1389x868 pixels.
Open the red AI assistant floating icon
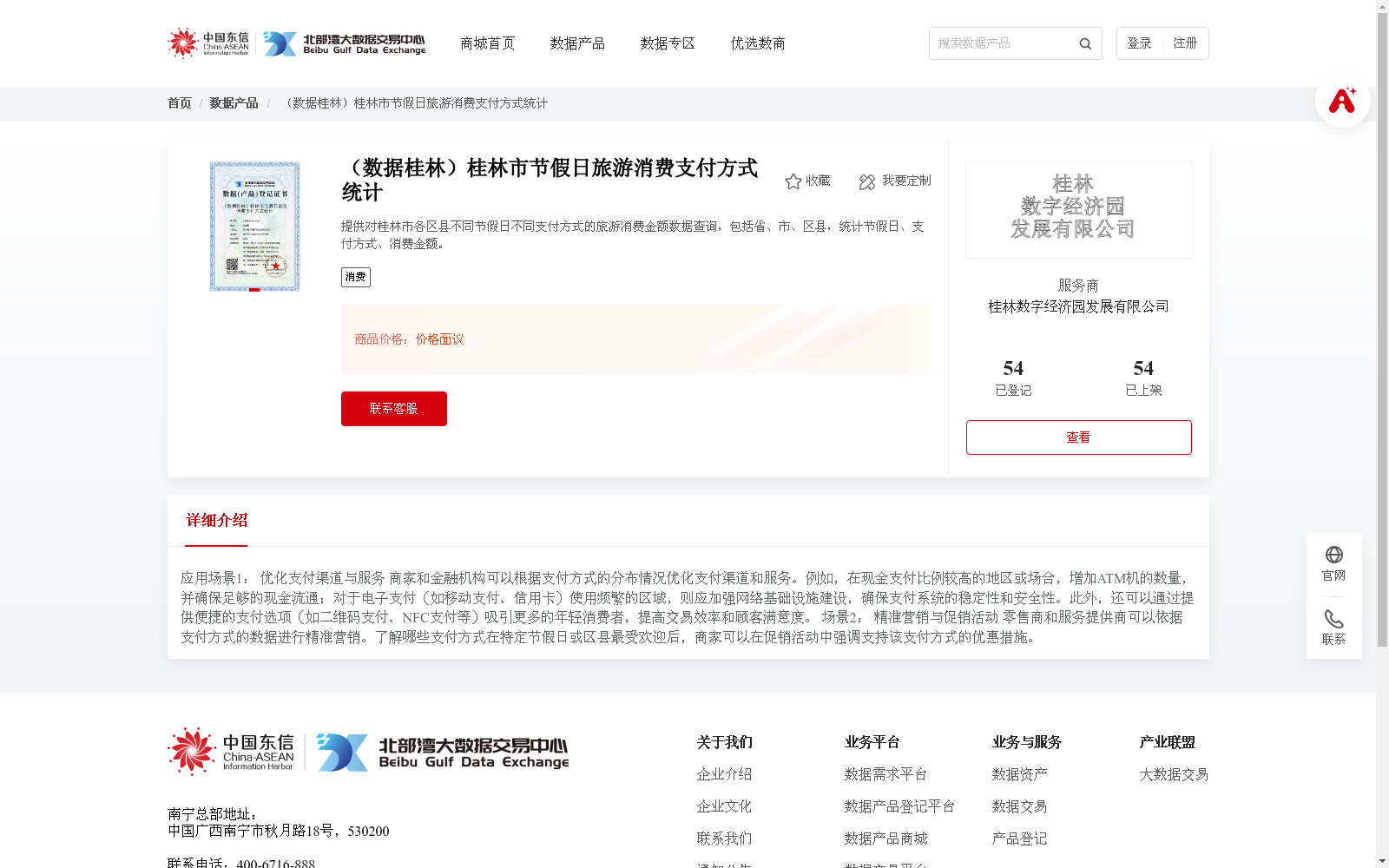[1342, 100]
